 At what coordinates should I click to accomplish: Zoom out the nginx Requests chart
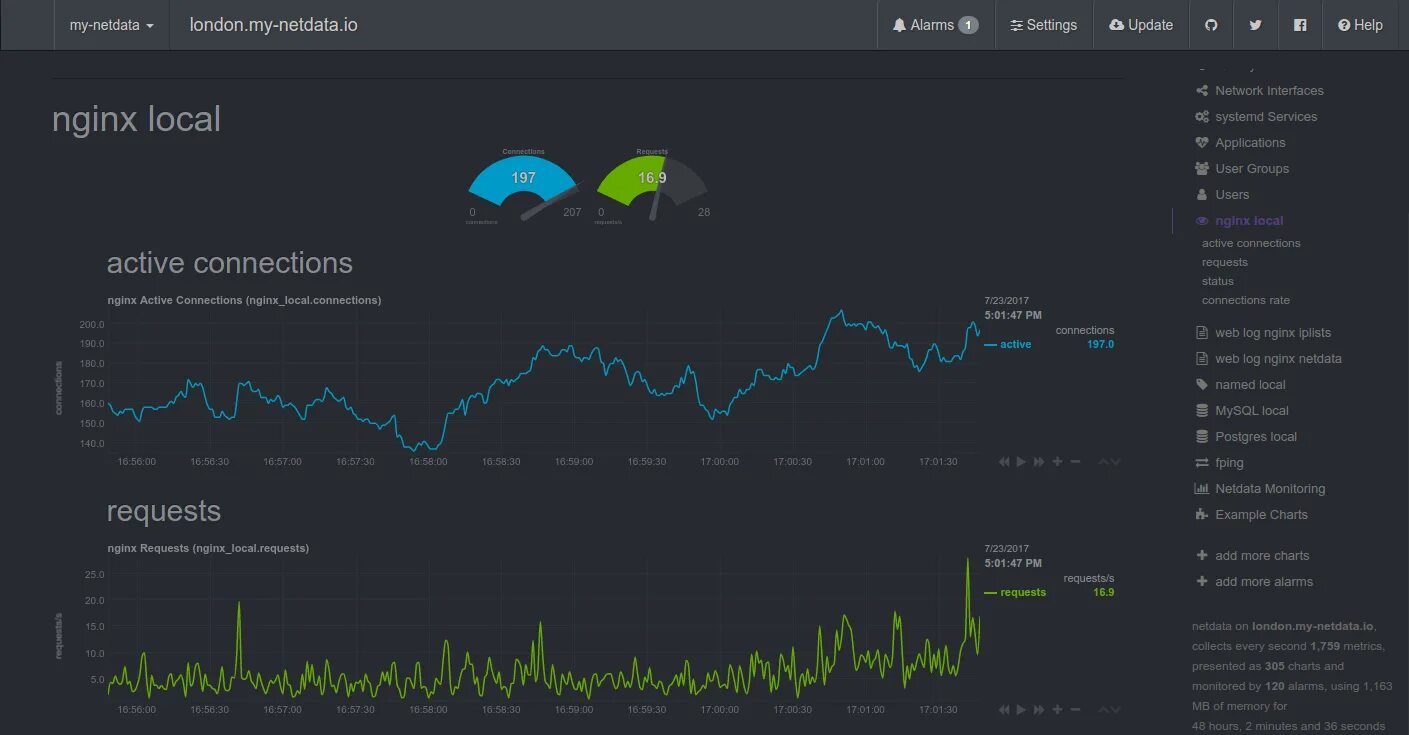click(x=1075, y=709)
